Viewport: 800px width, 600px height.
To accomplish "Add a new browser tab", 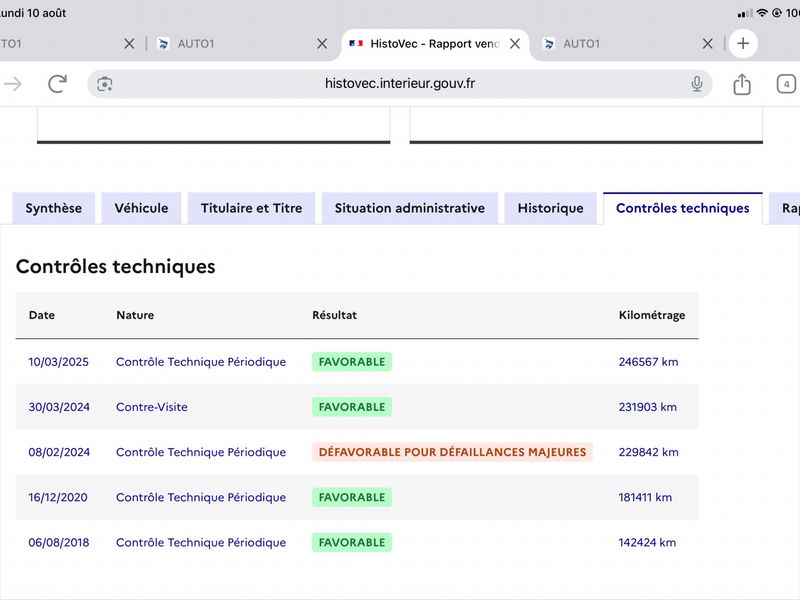I will [743, 43].
